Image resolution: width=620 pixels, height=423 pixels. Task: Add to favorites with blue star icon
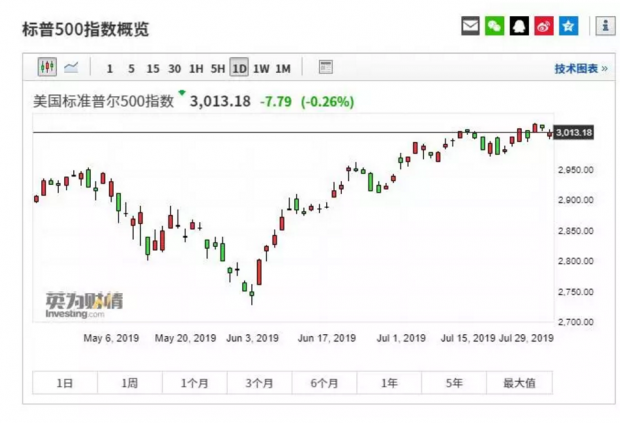568,26
